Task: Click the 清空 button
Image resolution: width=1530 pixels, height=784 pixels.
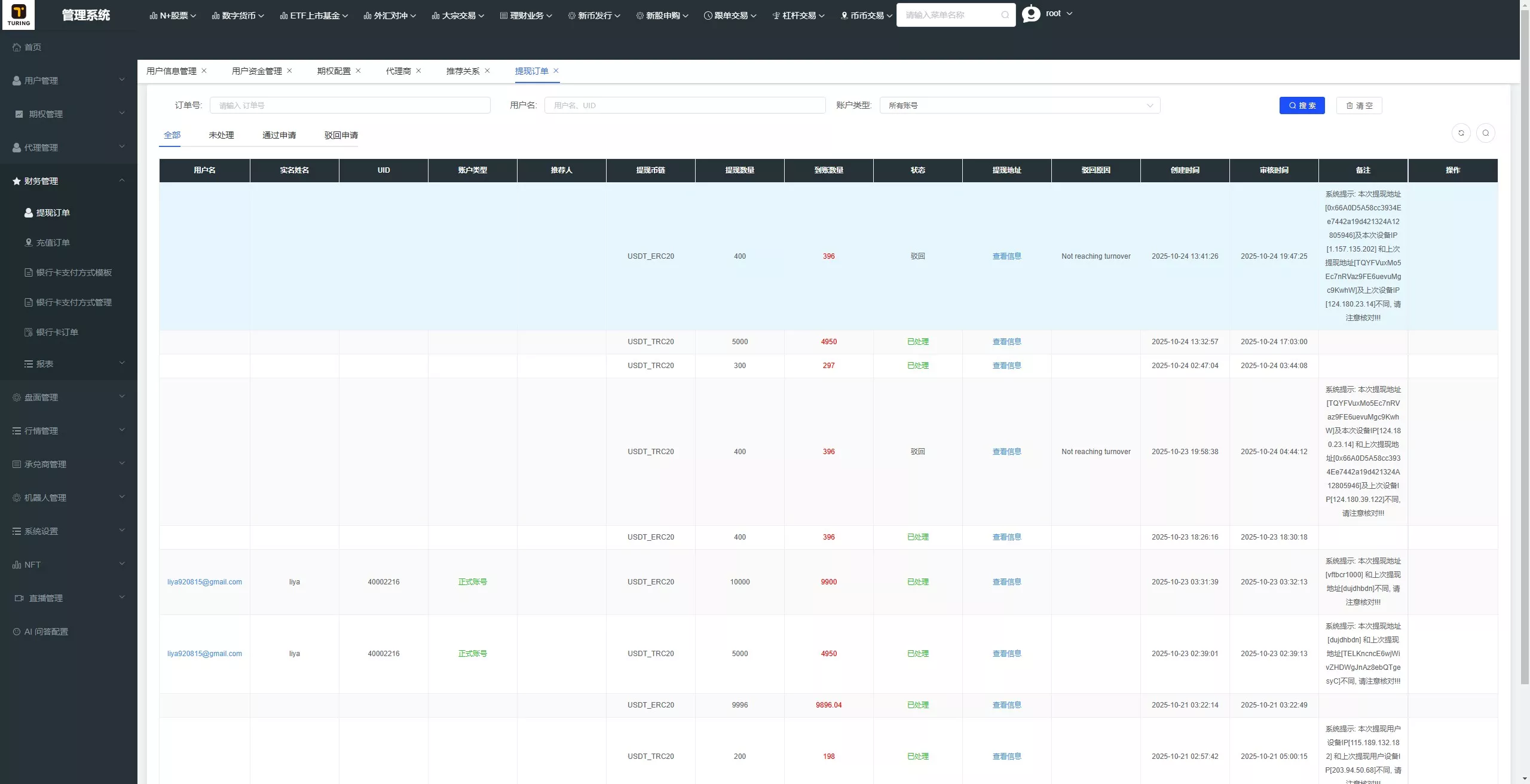Action: point(1359,105)
